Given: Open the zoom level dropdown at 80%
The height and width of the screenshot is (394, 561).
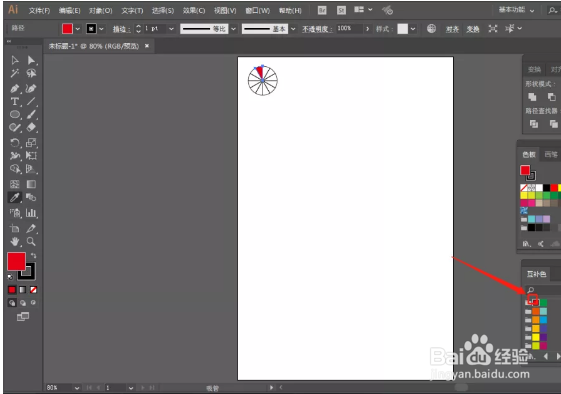Looking at the screenshot, I should 77,388.
